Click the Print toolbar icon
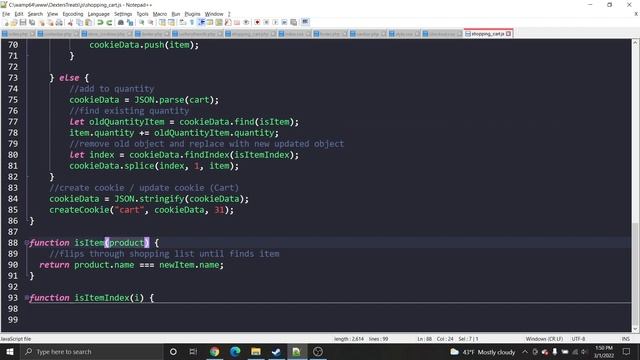 click(59, 22)
